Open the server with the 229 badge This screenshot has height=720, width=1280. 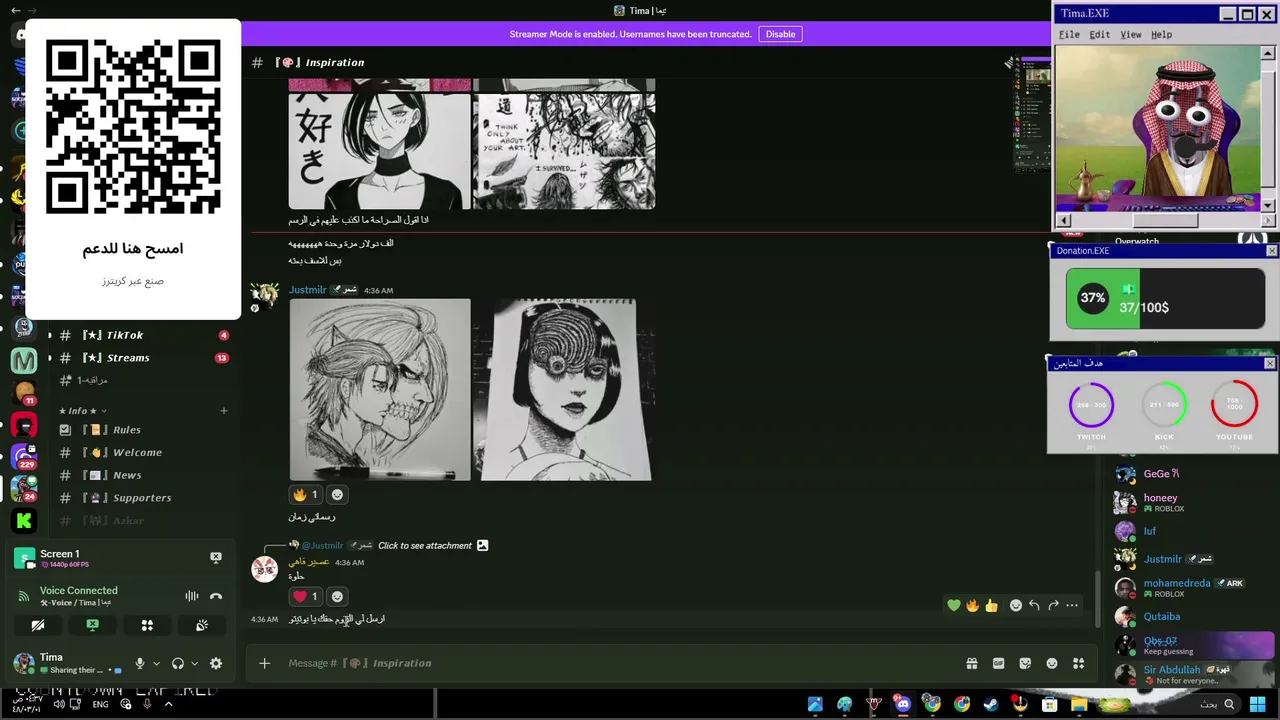(24, 457)
